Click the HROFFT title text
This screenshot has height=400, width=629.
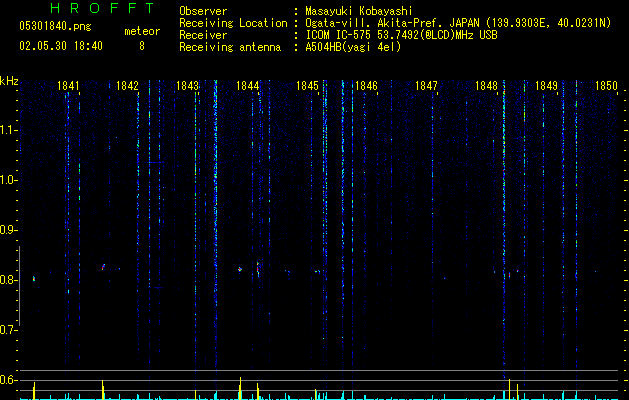[103, 8]
